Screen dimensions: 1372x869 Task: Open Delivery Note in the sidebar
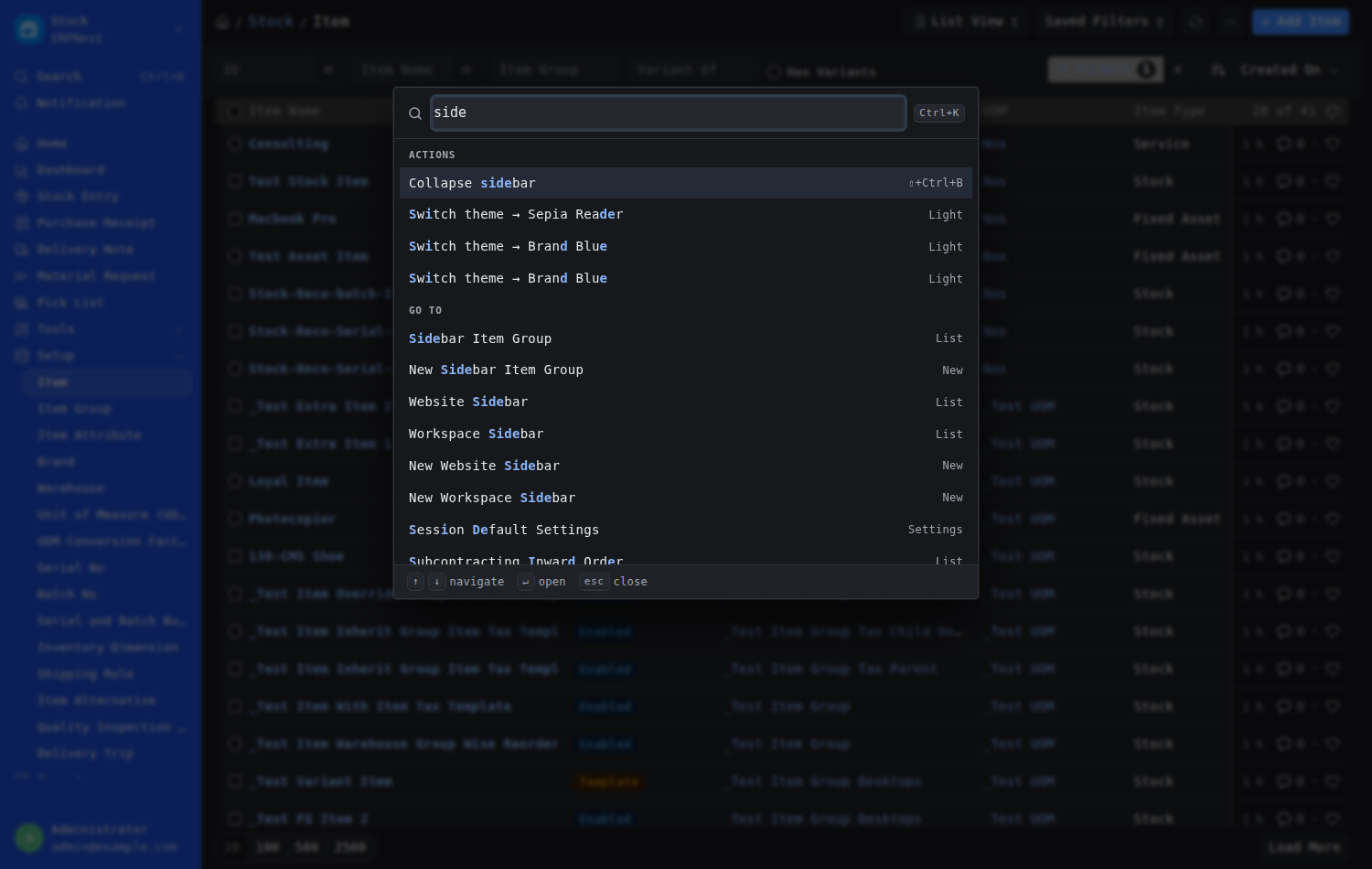101,250
